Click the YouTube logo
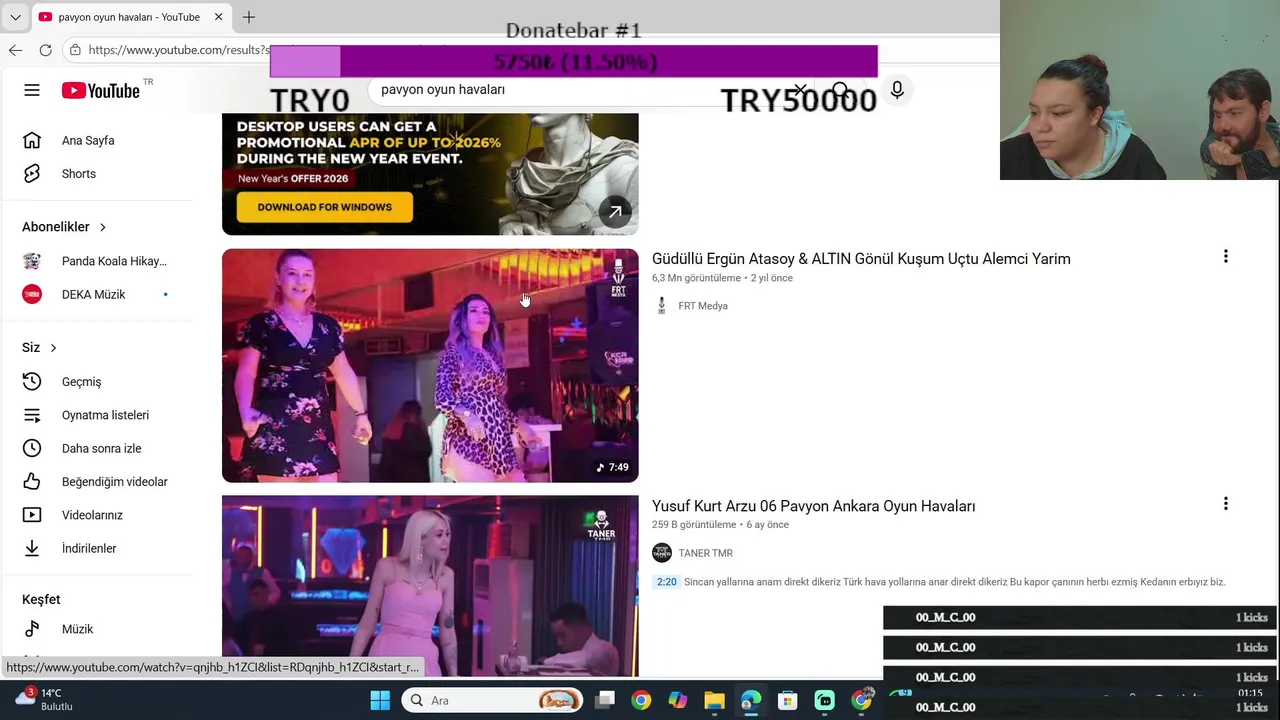The image size is (1280, 720). [101, 90]
